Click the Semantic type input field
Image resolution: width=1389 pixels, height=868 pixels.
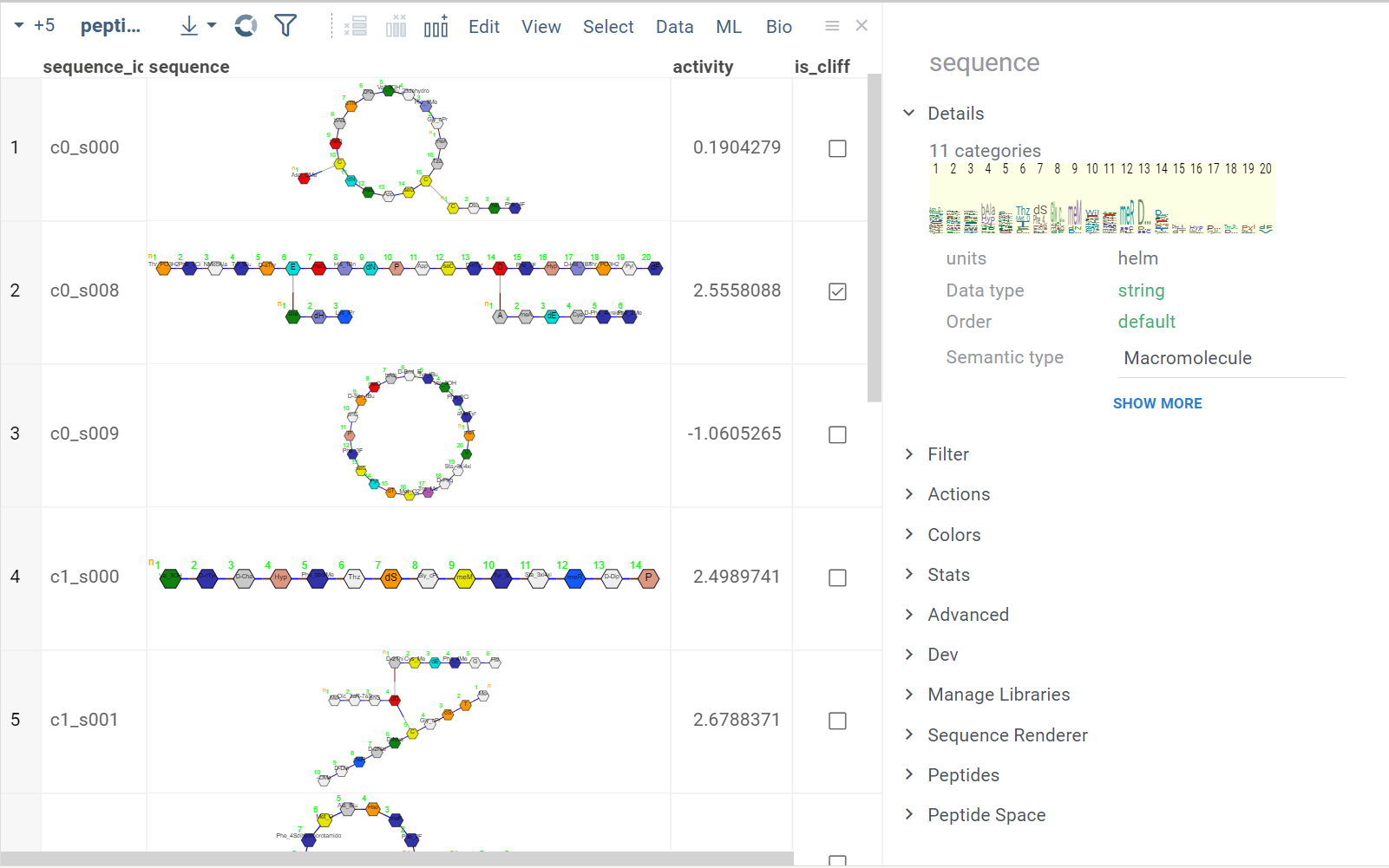[1231, 358]
